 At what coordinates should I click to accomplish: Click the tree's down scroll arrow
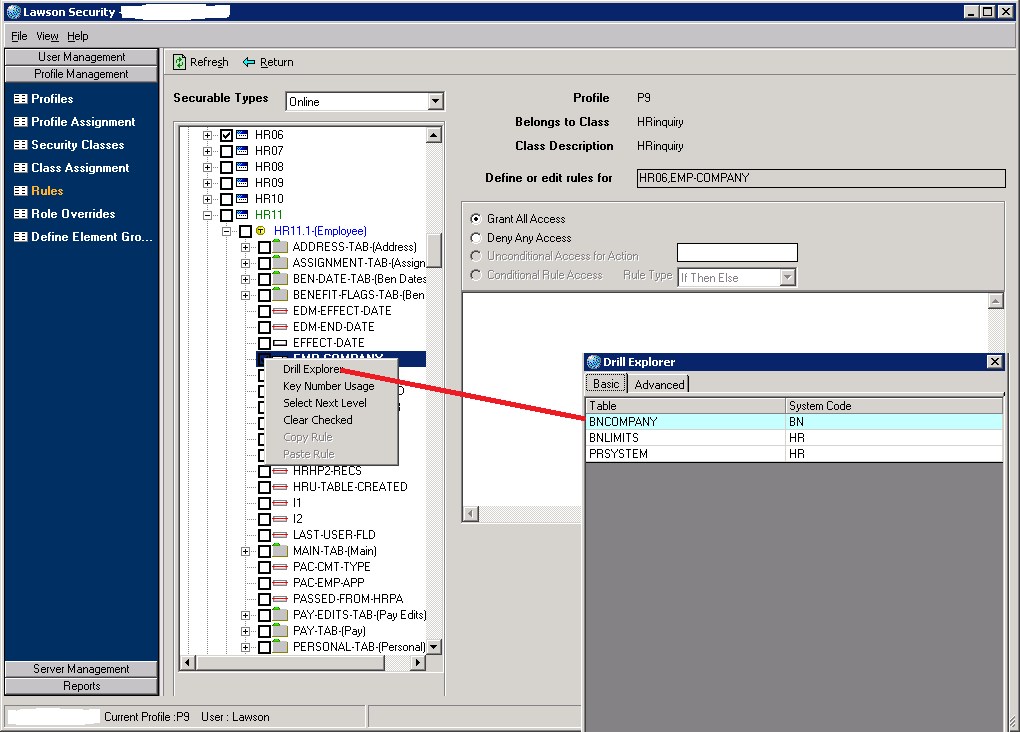tap(434, 647)
